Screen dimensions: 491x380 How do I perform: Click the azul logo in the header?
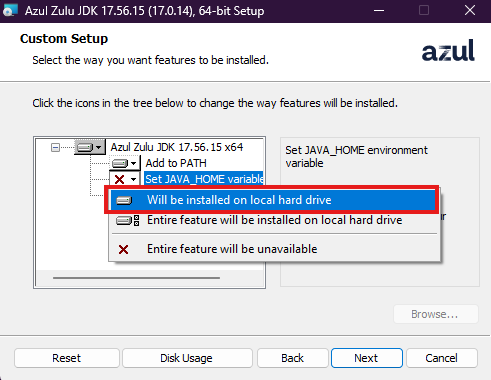(448, 50)
